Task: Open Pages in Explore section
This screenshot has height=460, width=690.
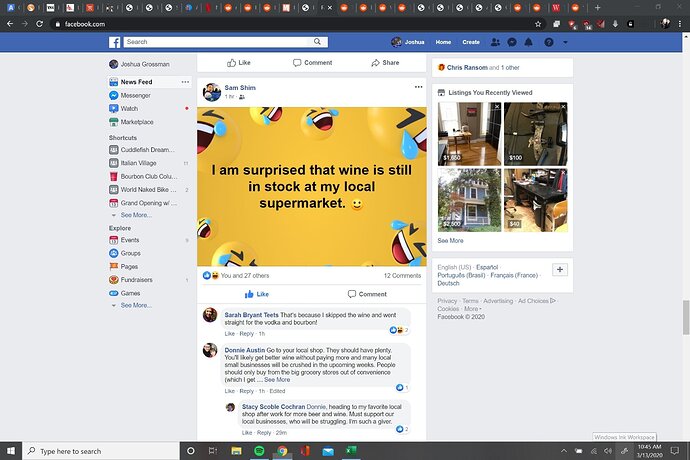Action: click(129, 267)
